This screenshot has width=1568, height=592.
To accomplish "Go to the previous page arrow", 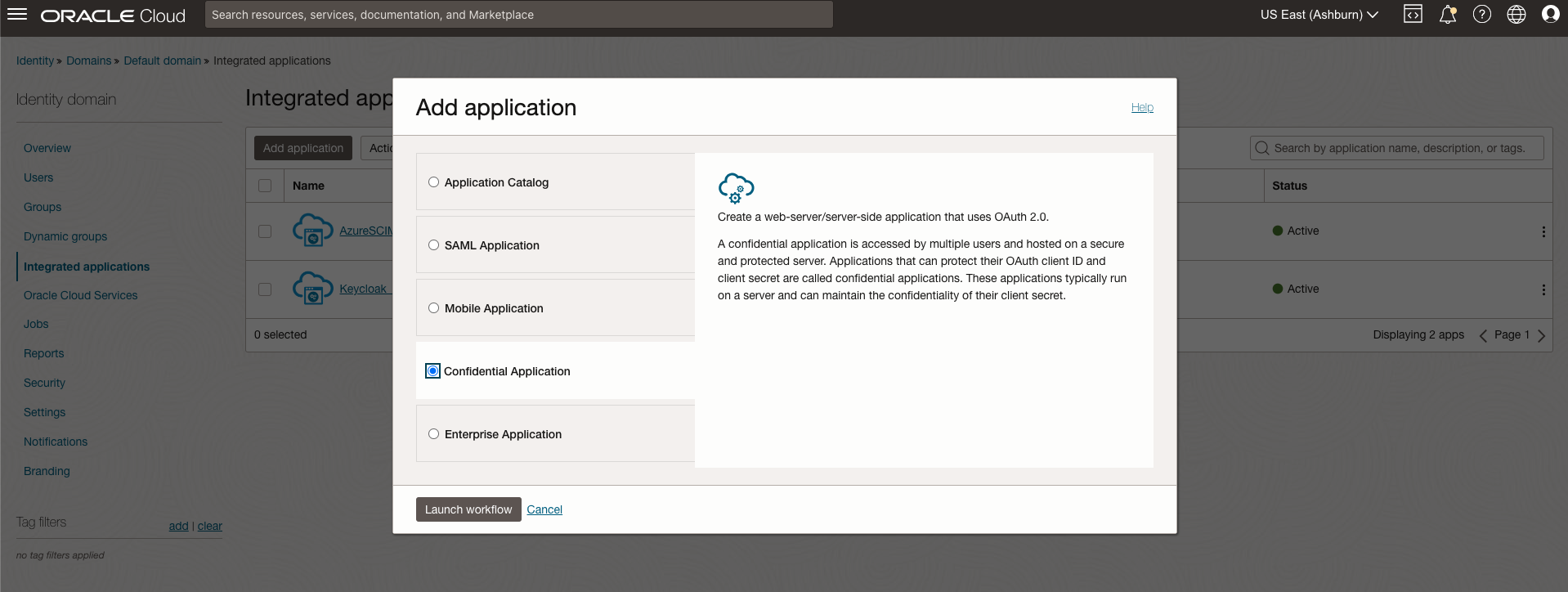I will pos(1483,335).
